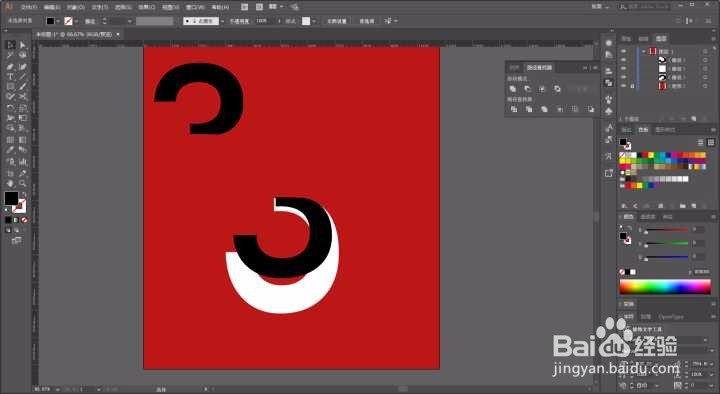Select the Eyedropper tool
Viewport: 720px width, 394px height.
click(x=11, y=150)
